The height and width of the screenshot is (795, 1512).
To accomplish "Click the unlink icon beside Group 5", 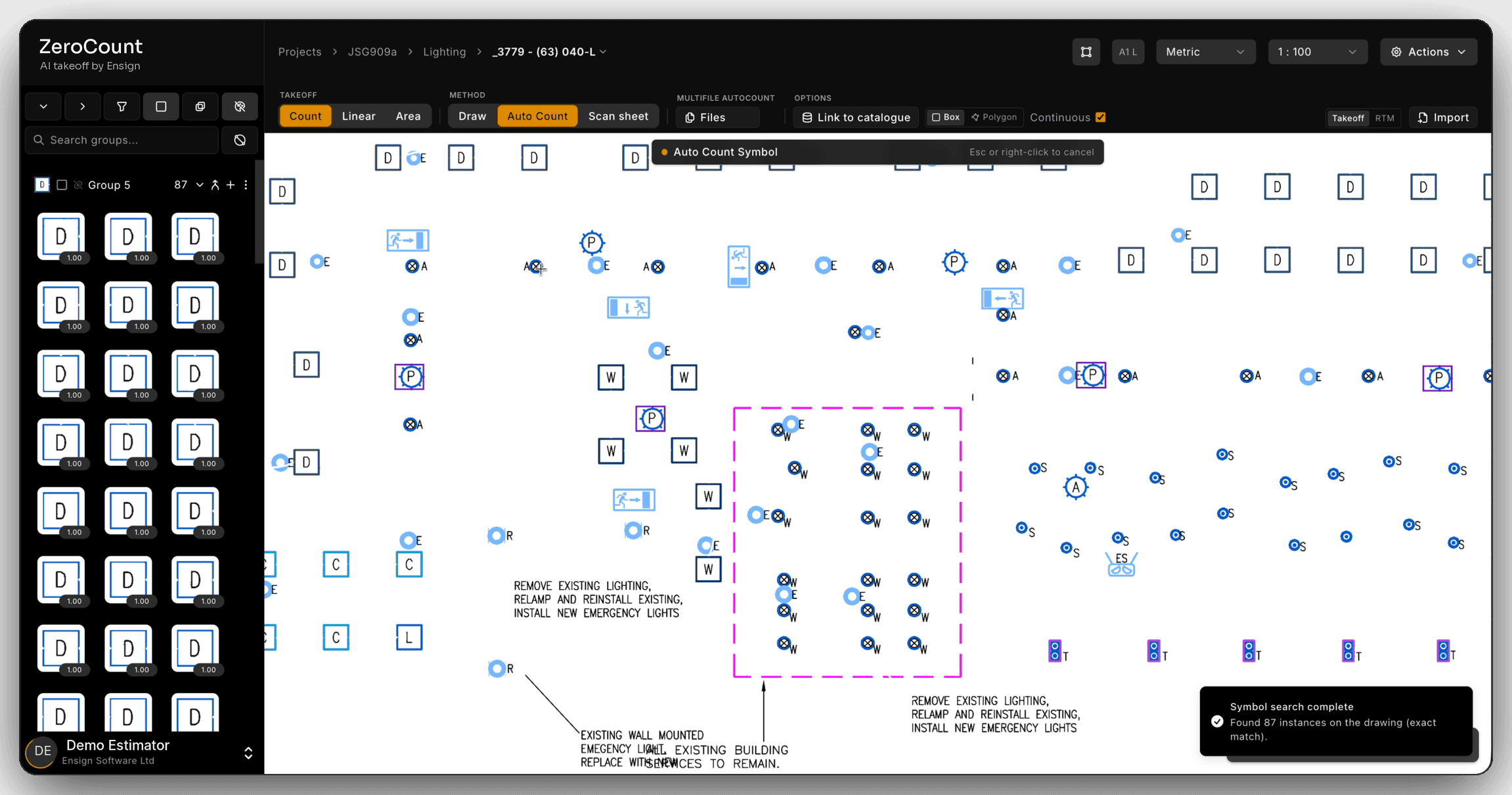I will (x=78, y=185).
